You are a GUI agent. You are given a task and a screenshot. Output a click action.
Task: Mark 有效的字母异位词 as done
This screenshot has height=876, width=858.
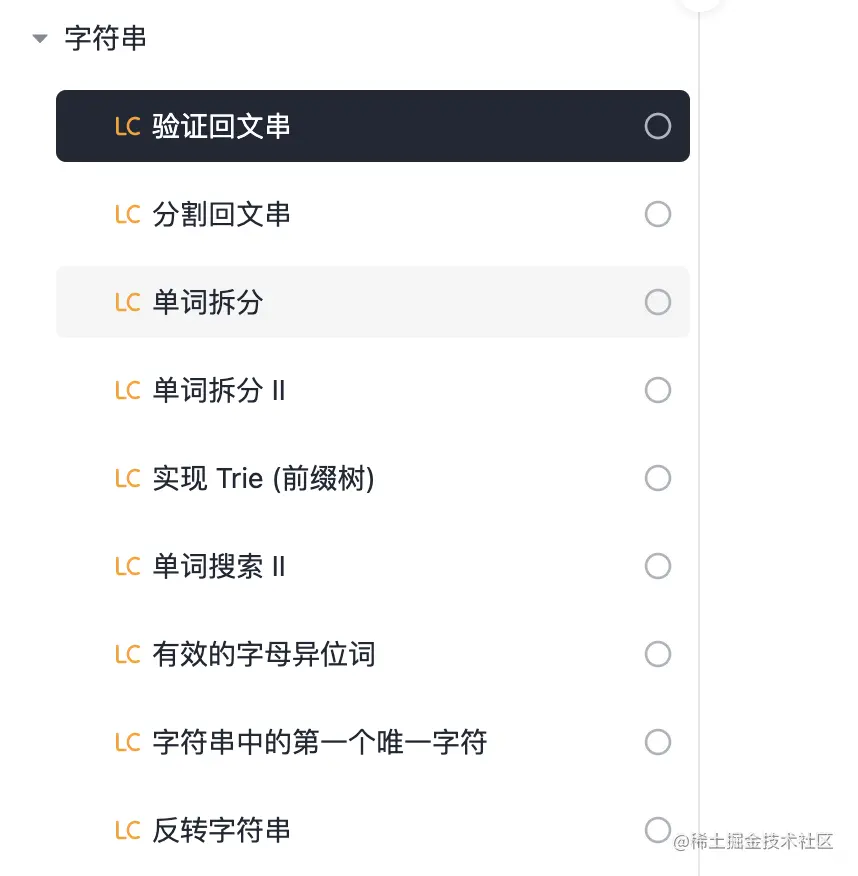point(658,654)
